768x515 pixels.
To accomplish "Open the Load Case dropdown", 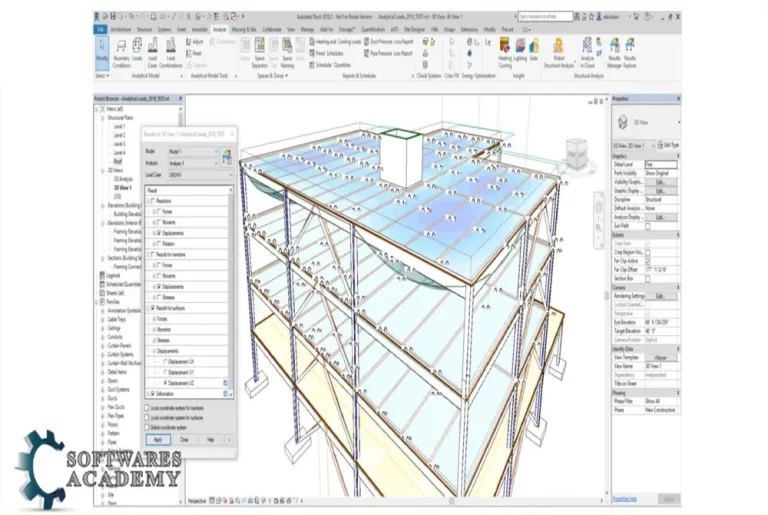I will 200,175.
